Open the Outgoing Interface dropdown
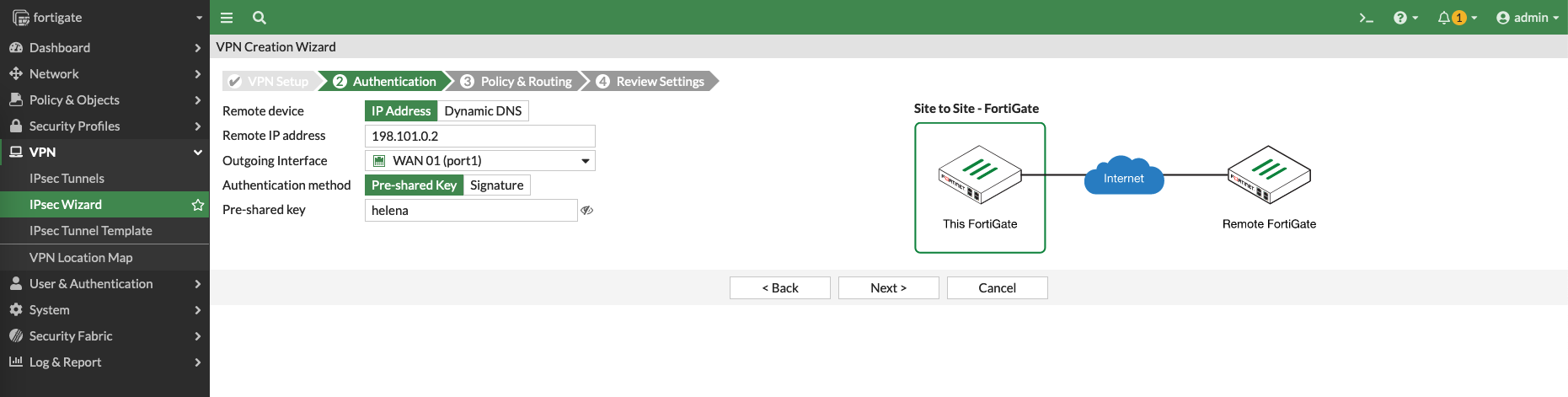The height and width of the screenshot is (397, 1568). point(479,161)
